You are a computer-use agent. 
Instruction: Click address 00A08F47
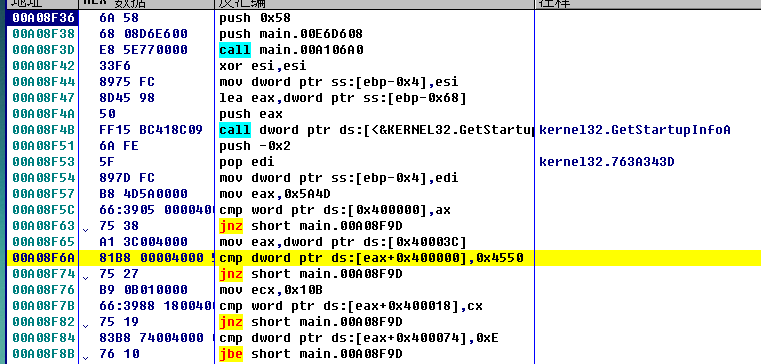coord(44,99)
